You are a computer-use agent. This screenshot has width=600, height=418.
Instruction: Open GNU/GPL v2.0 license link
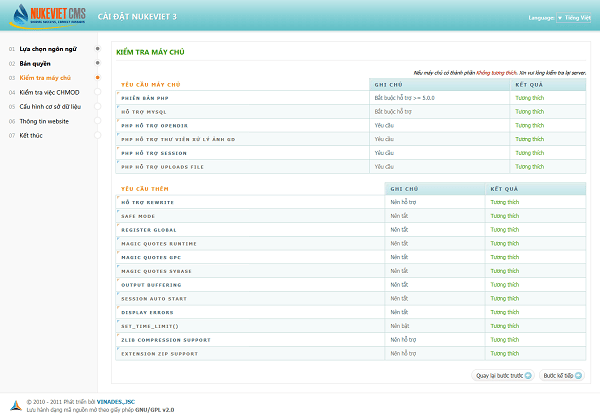[155, 409]
